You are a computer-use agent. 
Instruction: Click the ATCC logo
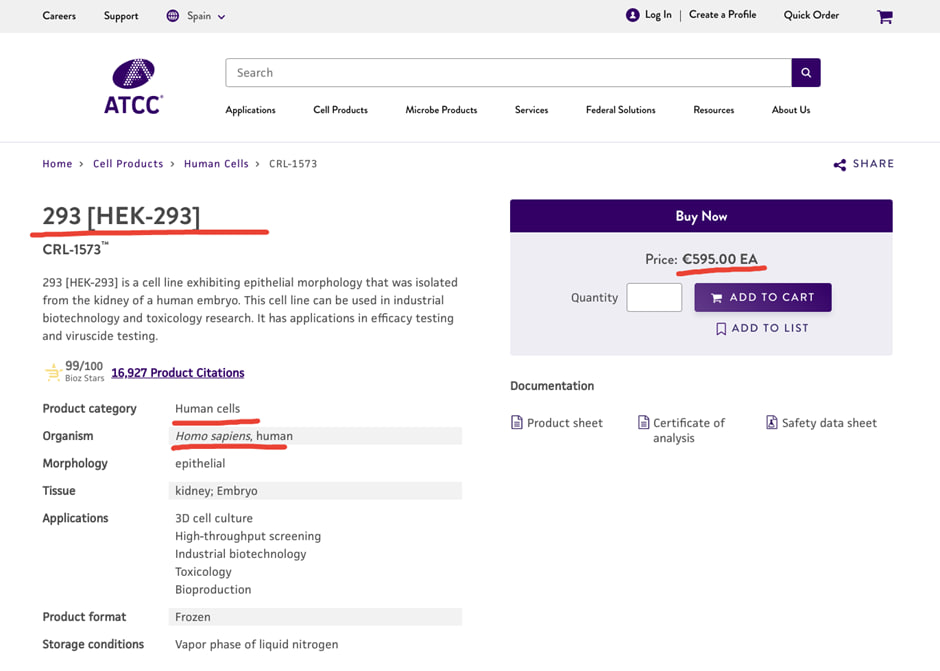(133, 86)
